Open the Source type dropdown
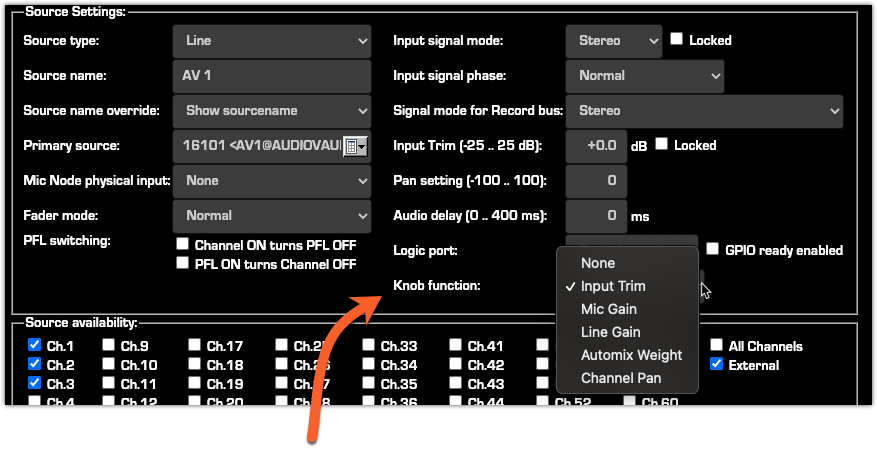 click(x=271, y=41)
